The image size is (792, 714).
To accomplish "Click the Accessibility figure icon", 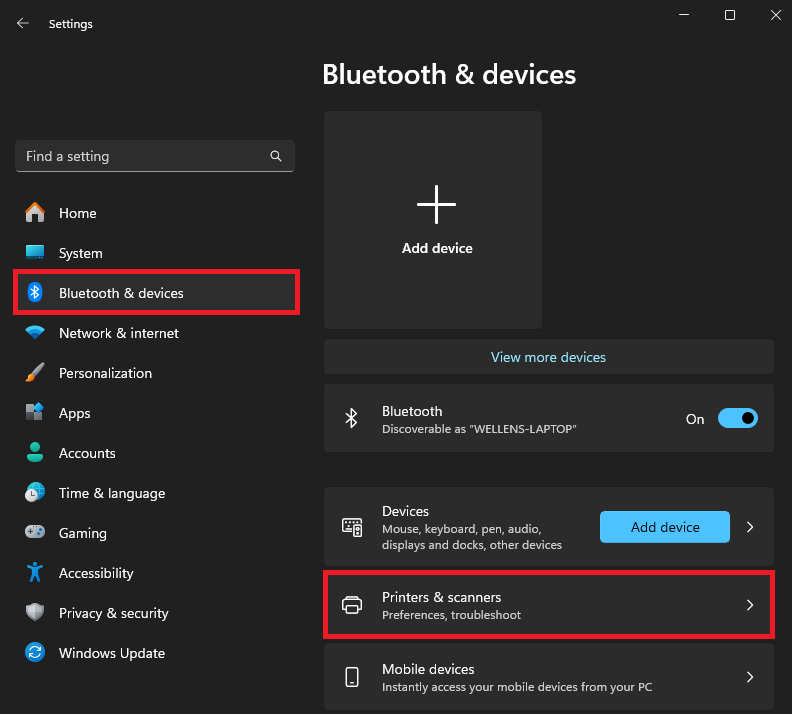I will point(35,573).
